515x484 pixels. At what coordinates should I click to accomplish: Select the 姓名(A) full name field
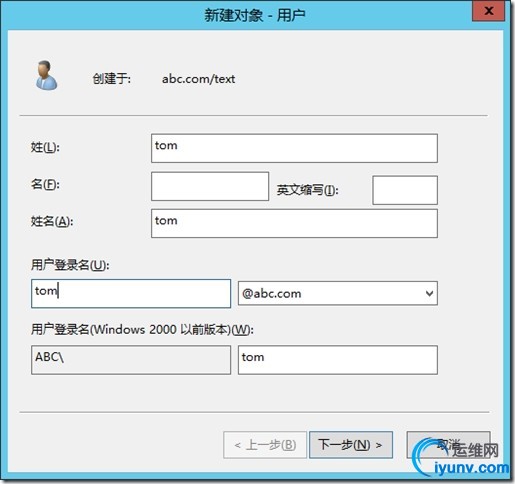click(x=294, y=223)
